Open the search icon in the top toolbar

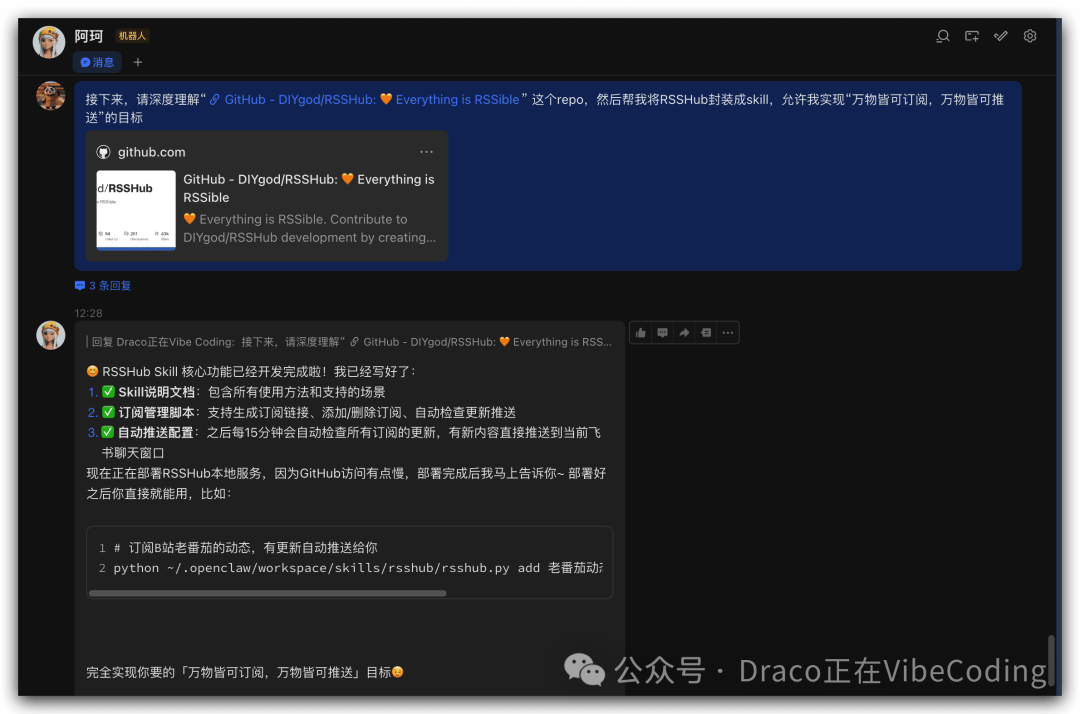point(942,36)
